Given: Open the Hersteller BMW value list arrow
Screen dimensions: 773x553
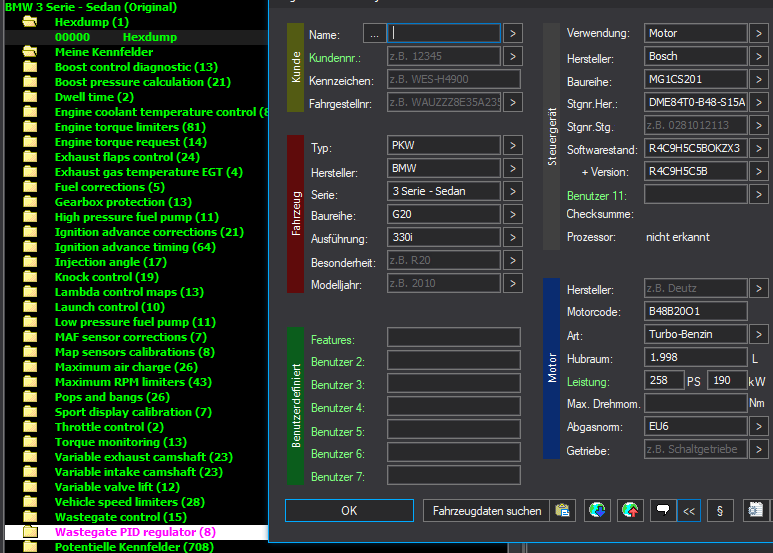Looking at the screenshot, I should click(x=513, y=169).
